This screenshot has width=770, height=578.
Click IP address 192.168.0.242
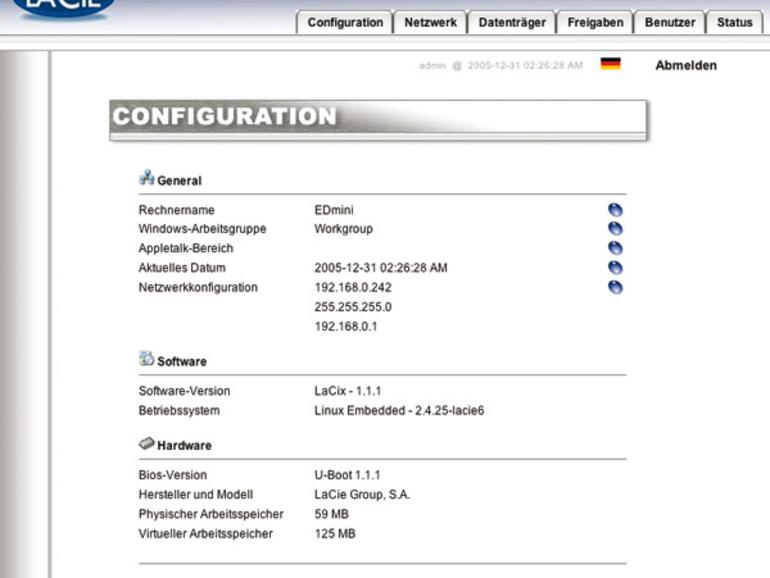coord(353,287)
